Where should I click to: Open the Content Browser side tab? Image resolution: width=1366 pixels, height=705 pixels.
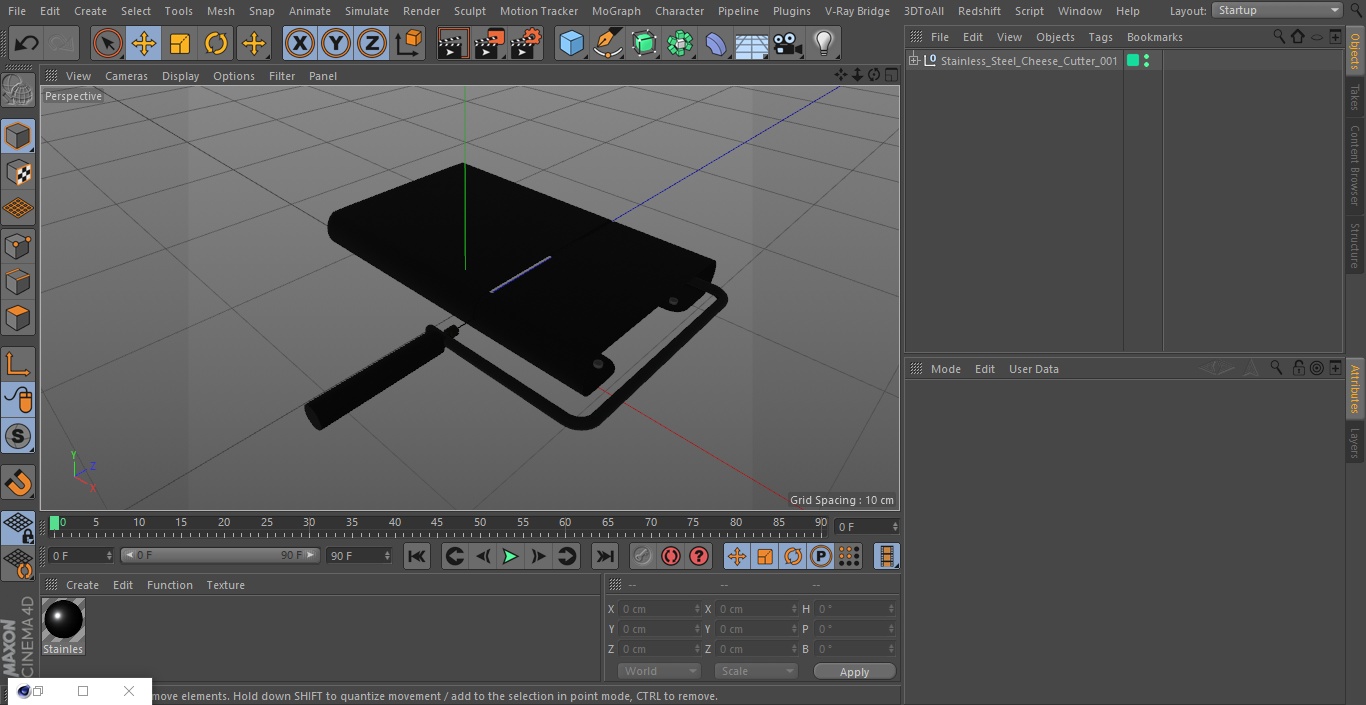pyautogui.click(x=1355, y=165)
